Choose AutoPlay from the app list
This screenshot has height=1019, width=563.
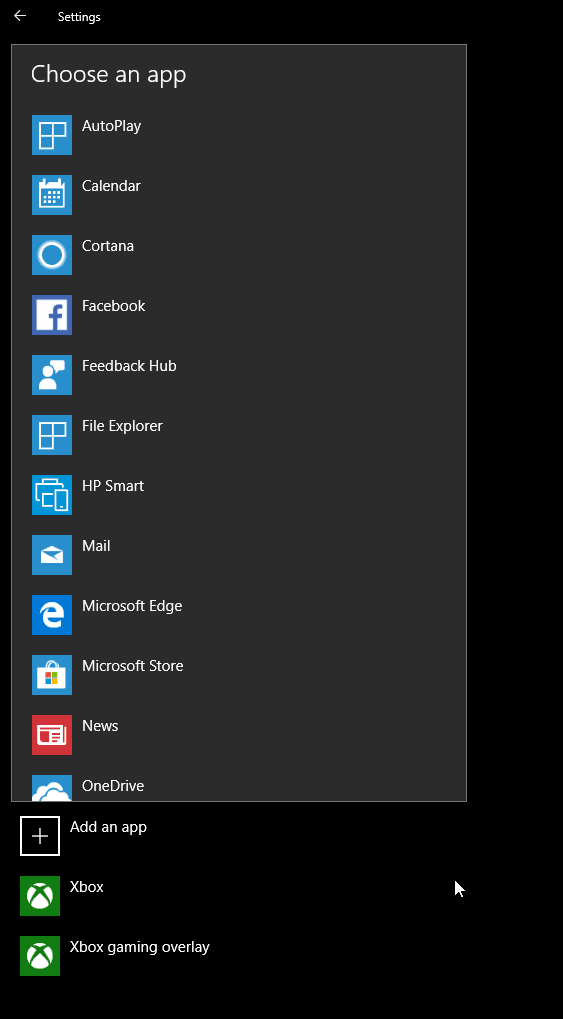tap(111, 126)
